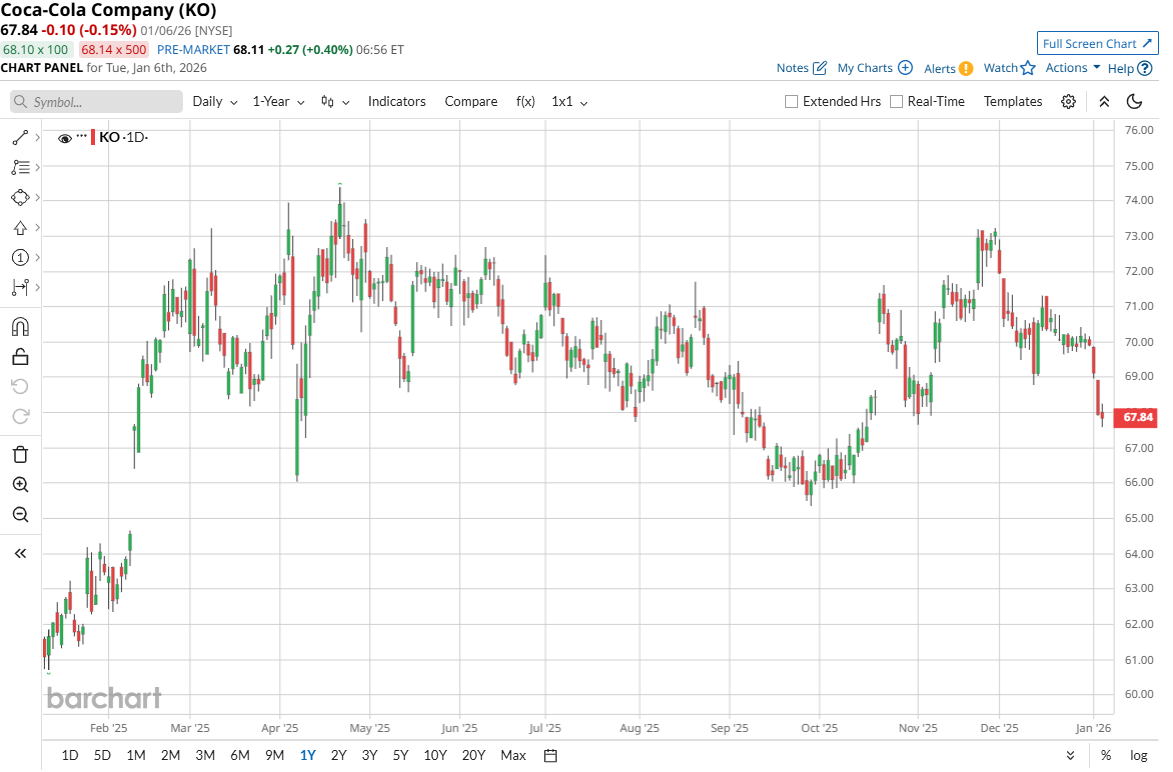Enable the Real-Time checkbox
1173x772 pixels.
(896, 102)
